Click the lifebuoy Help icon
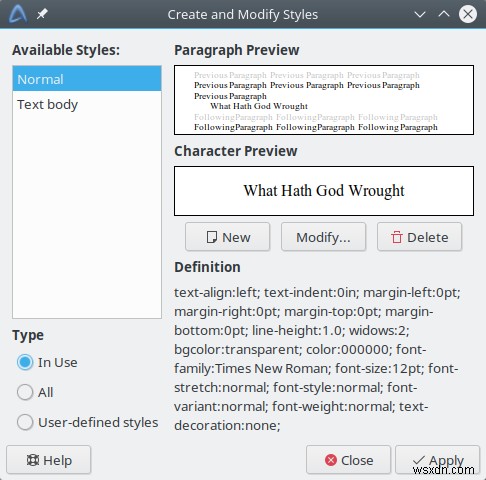Viewport: 486px width, 480px height. coord(33,460)
